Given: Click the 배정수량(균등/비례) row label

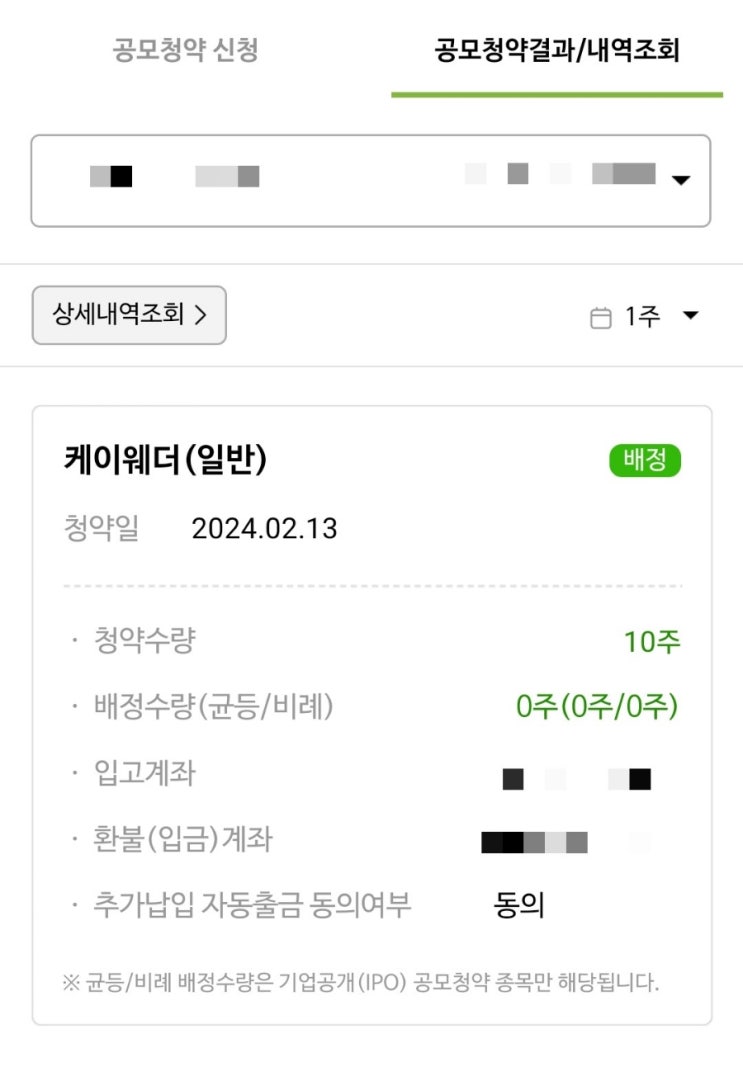Looking at the screenshot, I should click(x=213, y=707).
